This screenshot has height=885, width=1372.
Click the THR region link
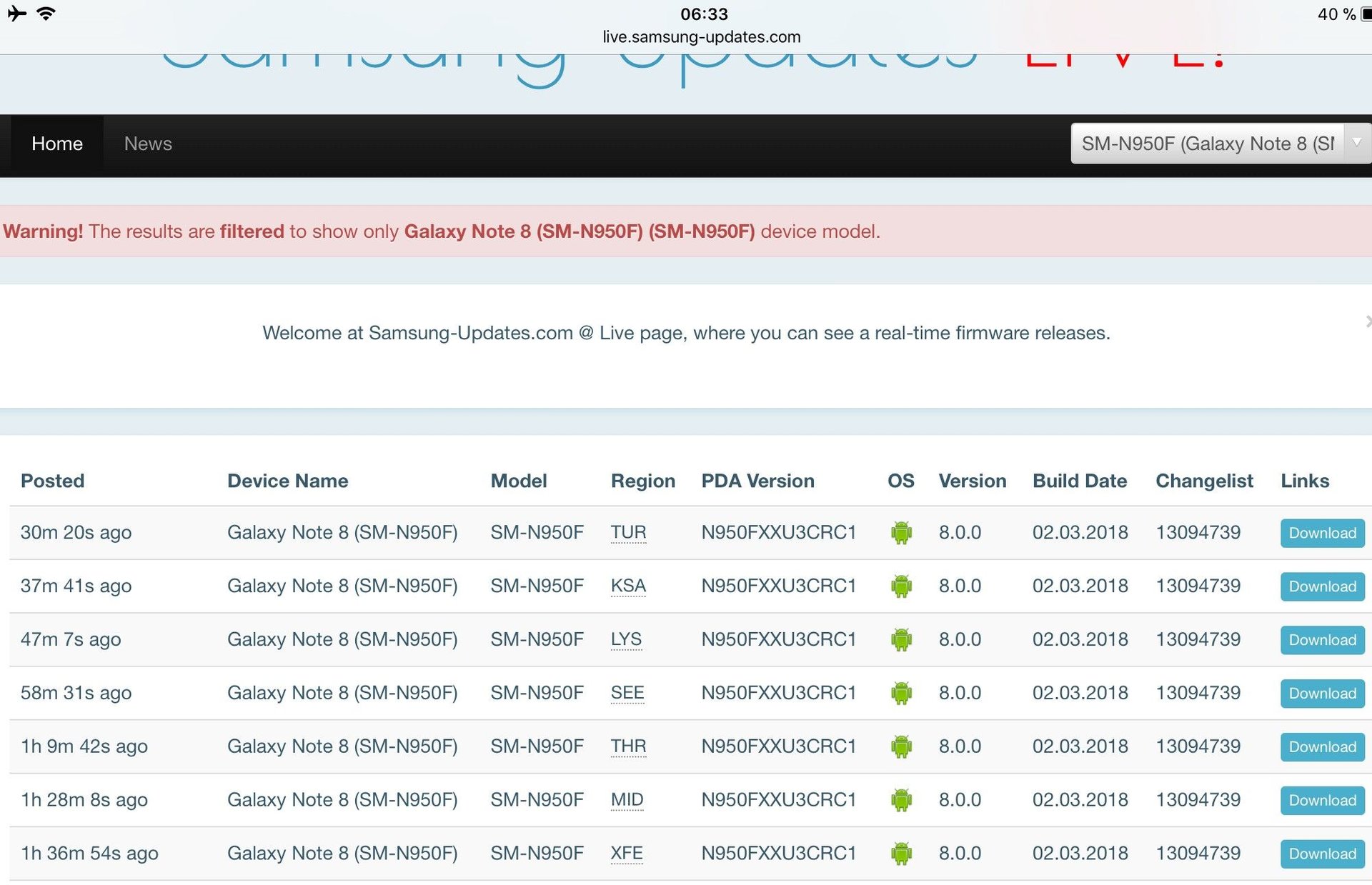tap(628, 746)
